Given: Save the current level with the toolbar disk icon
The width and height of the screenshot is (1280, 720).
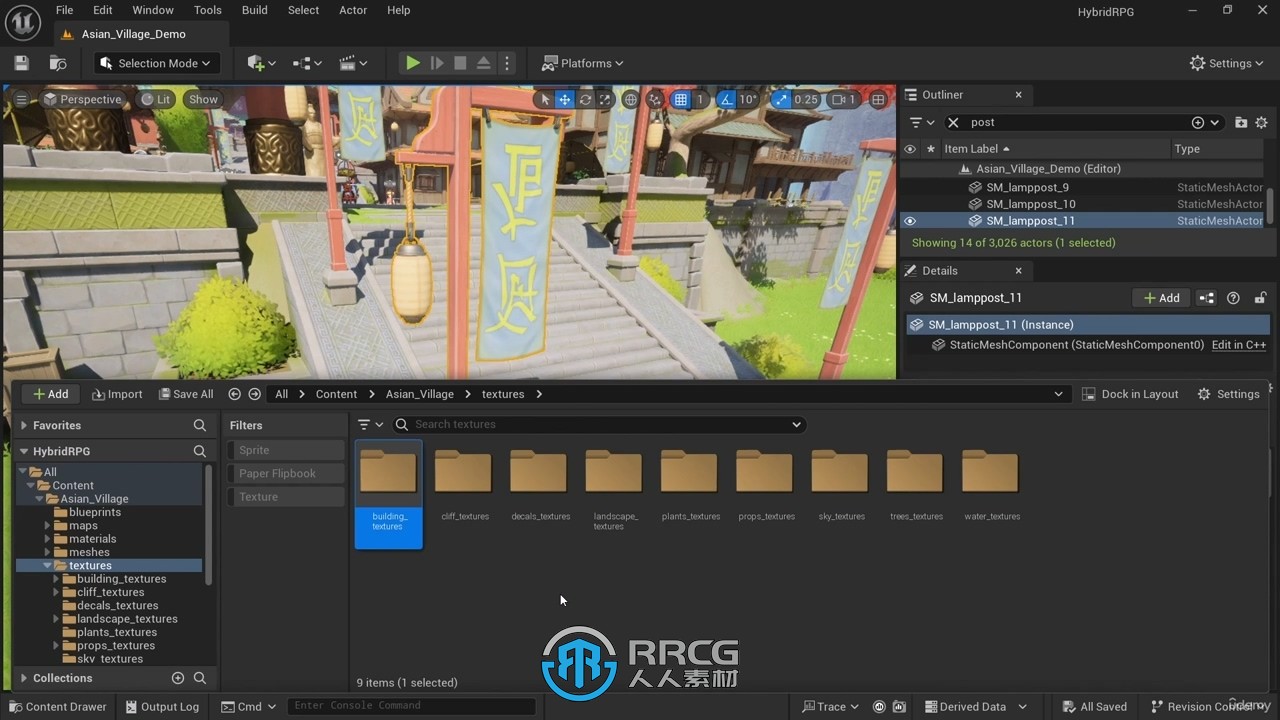Looking at the screenshot, I should [21, 63].
